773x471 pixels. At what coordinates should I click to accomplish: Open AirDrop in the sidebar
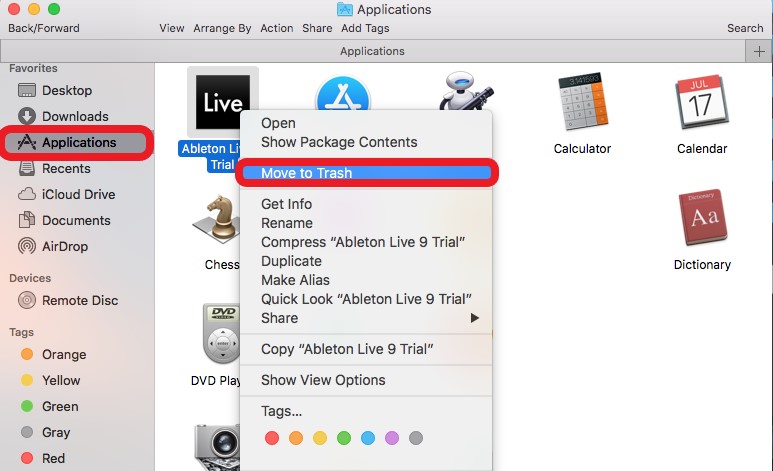click(x=52, y=246)
